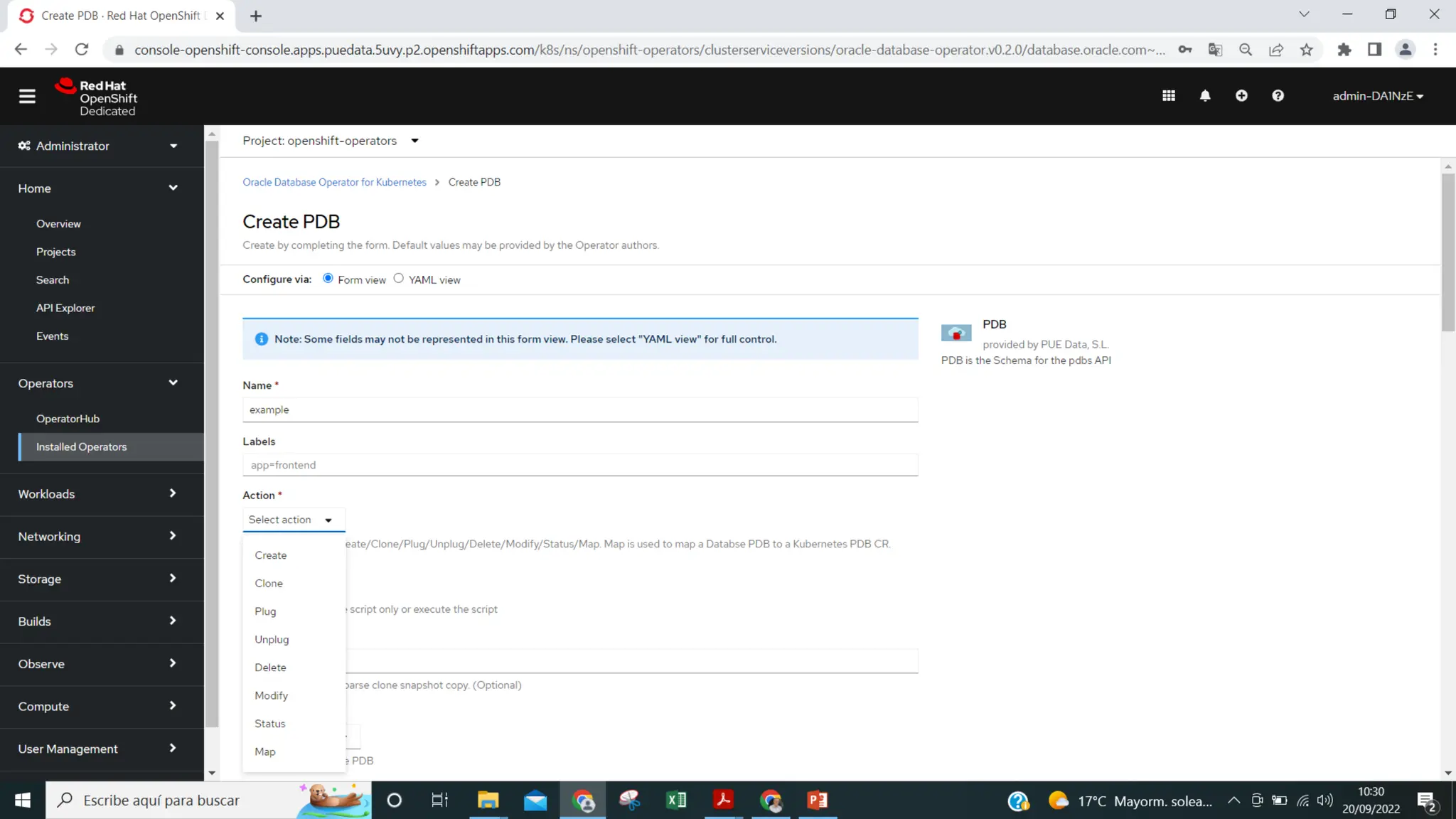This screenshot has height=819, width=1456.
Task: Click the Name input field
Action: [579, 410]
